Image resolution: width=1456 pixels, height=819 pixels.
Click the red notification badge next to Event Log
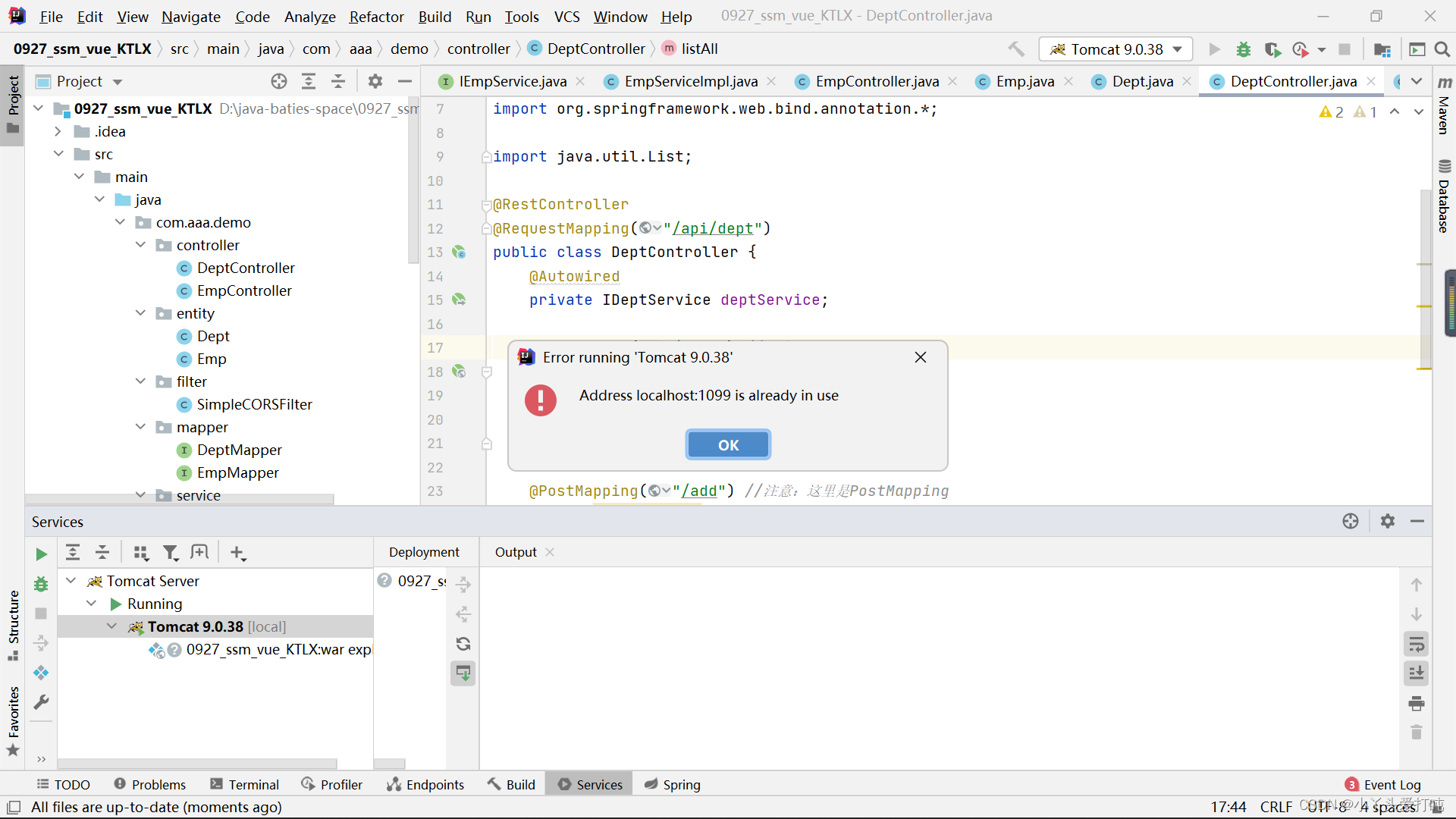point(1351,784)
